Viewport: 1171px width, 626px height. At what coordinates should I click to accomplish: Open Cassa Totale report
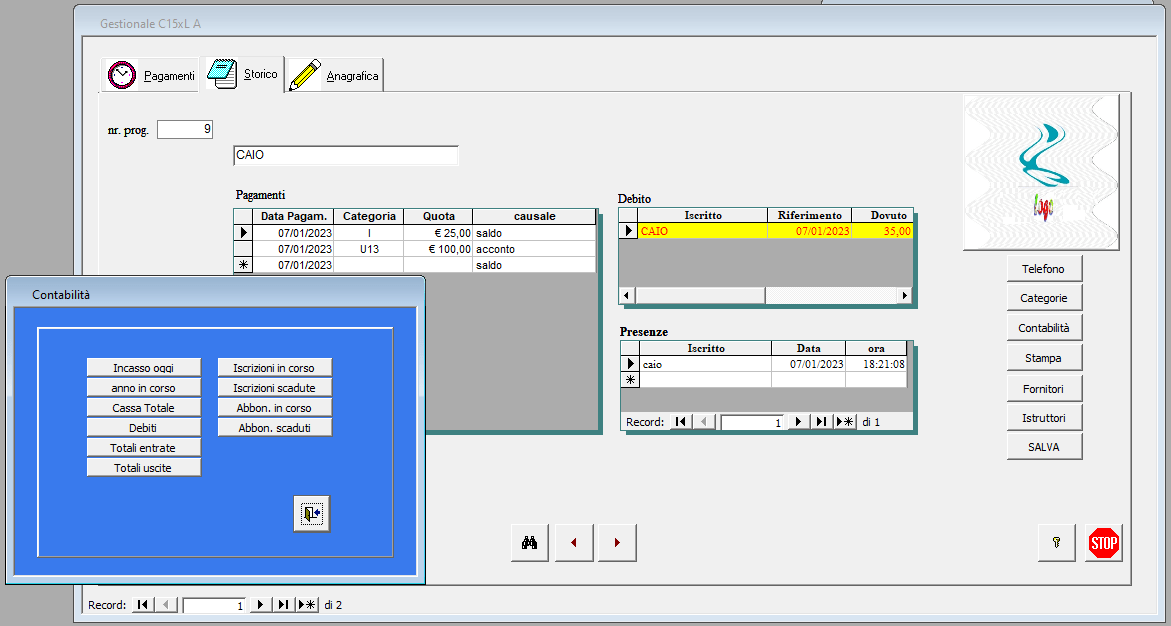point(144,408)
